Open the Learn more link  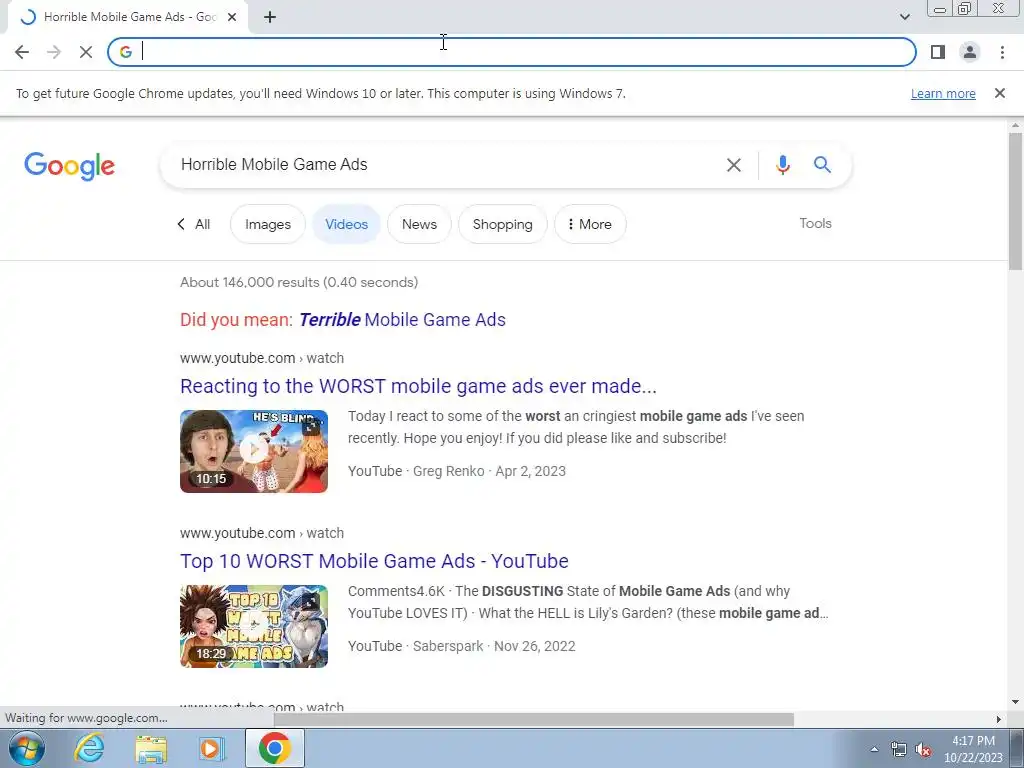(x=943, y=93)
